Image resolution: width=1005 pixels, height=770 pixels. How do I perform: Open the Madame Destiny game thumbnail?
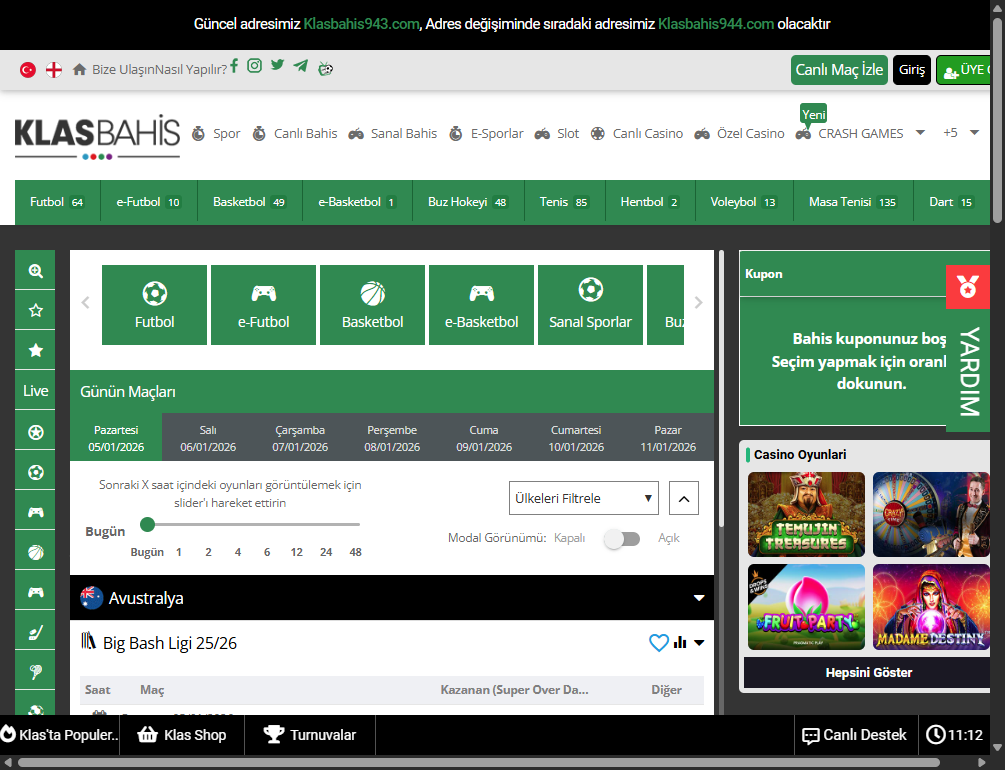click(931, 607)
